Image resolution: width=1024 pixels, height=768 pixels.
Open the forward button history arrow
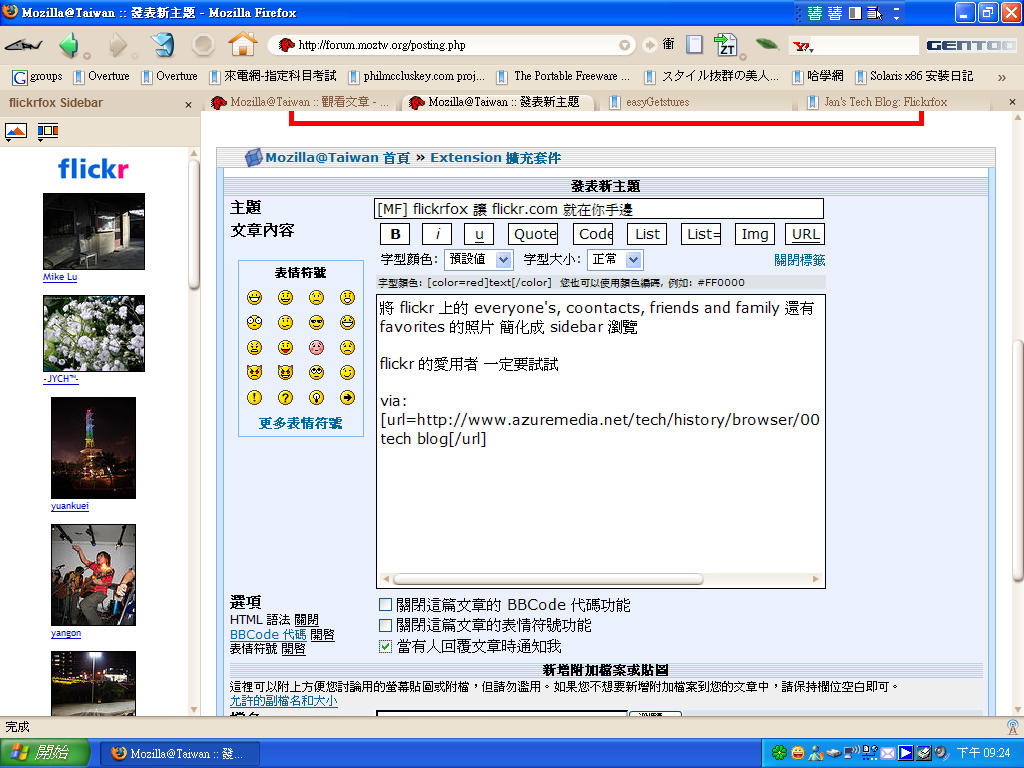(x=135, y=56)
